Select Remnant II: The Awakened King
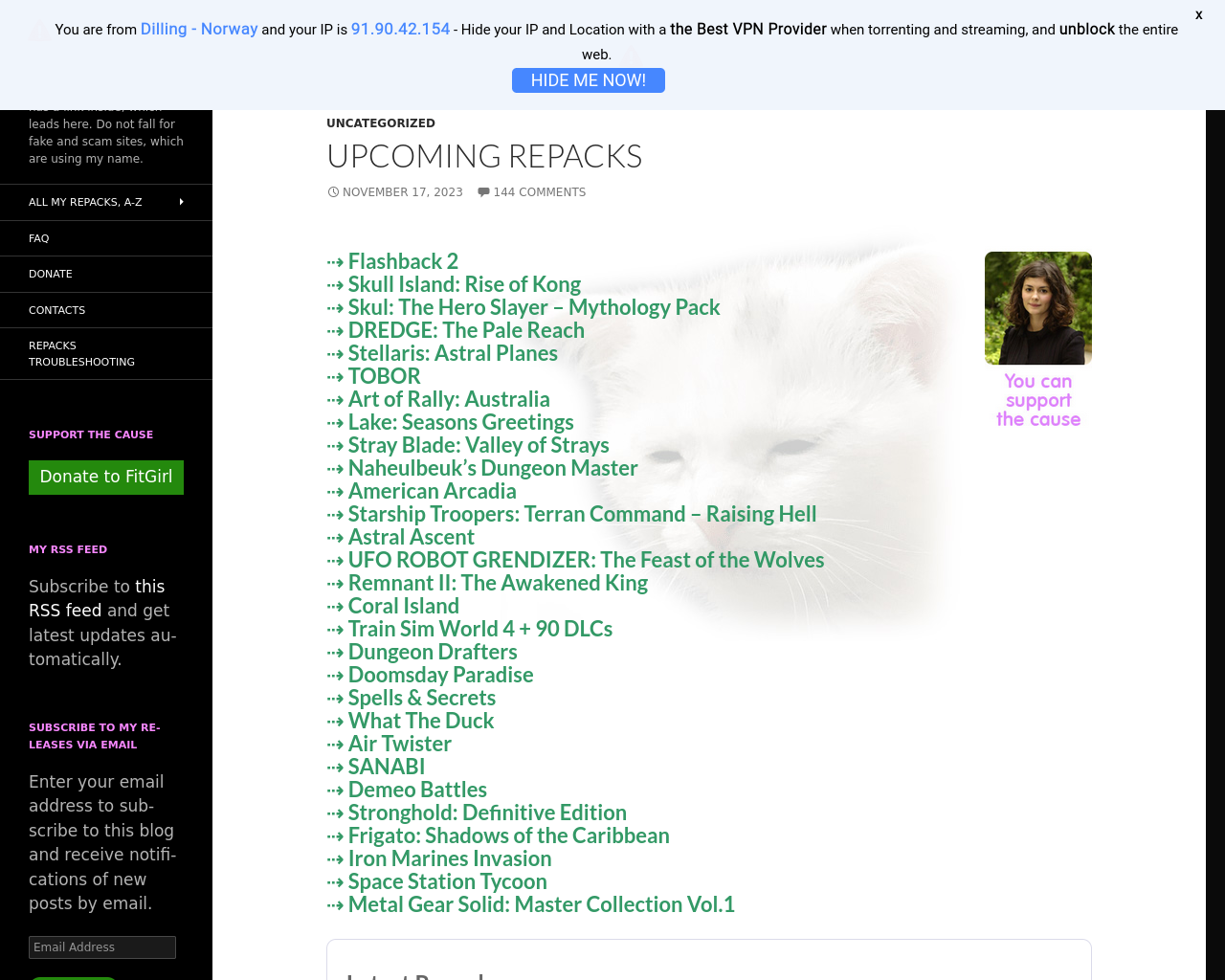 (x=498, y=583)
